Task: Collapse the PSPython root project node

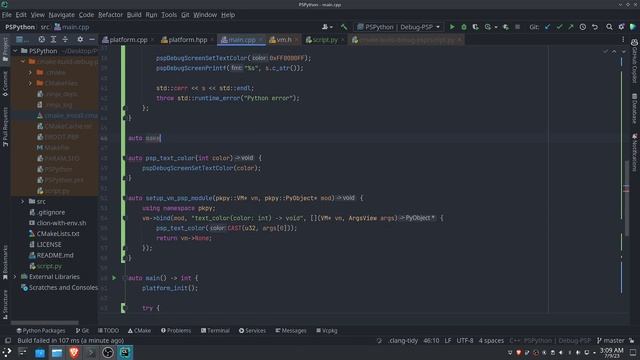Action: coord(16,51)
